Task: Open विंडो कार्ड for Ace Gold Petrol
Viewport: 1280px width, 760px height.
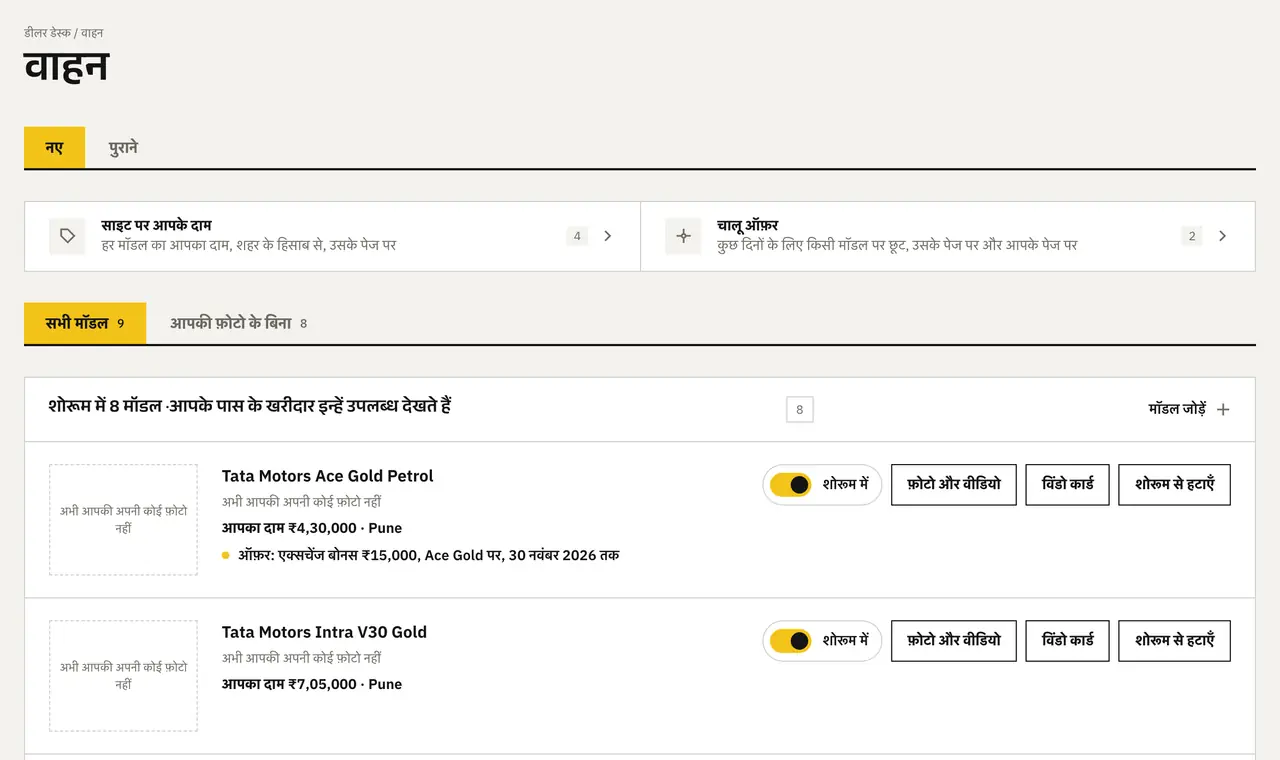Action: pos(1068,485)
